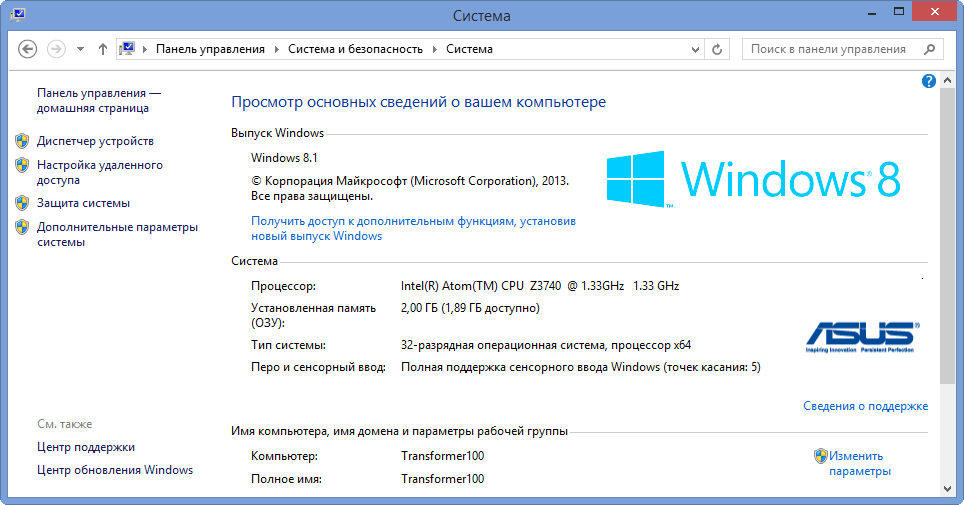
Task: Select the text Windows 8.1
Action: coord(284,158)
